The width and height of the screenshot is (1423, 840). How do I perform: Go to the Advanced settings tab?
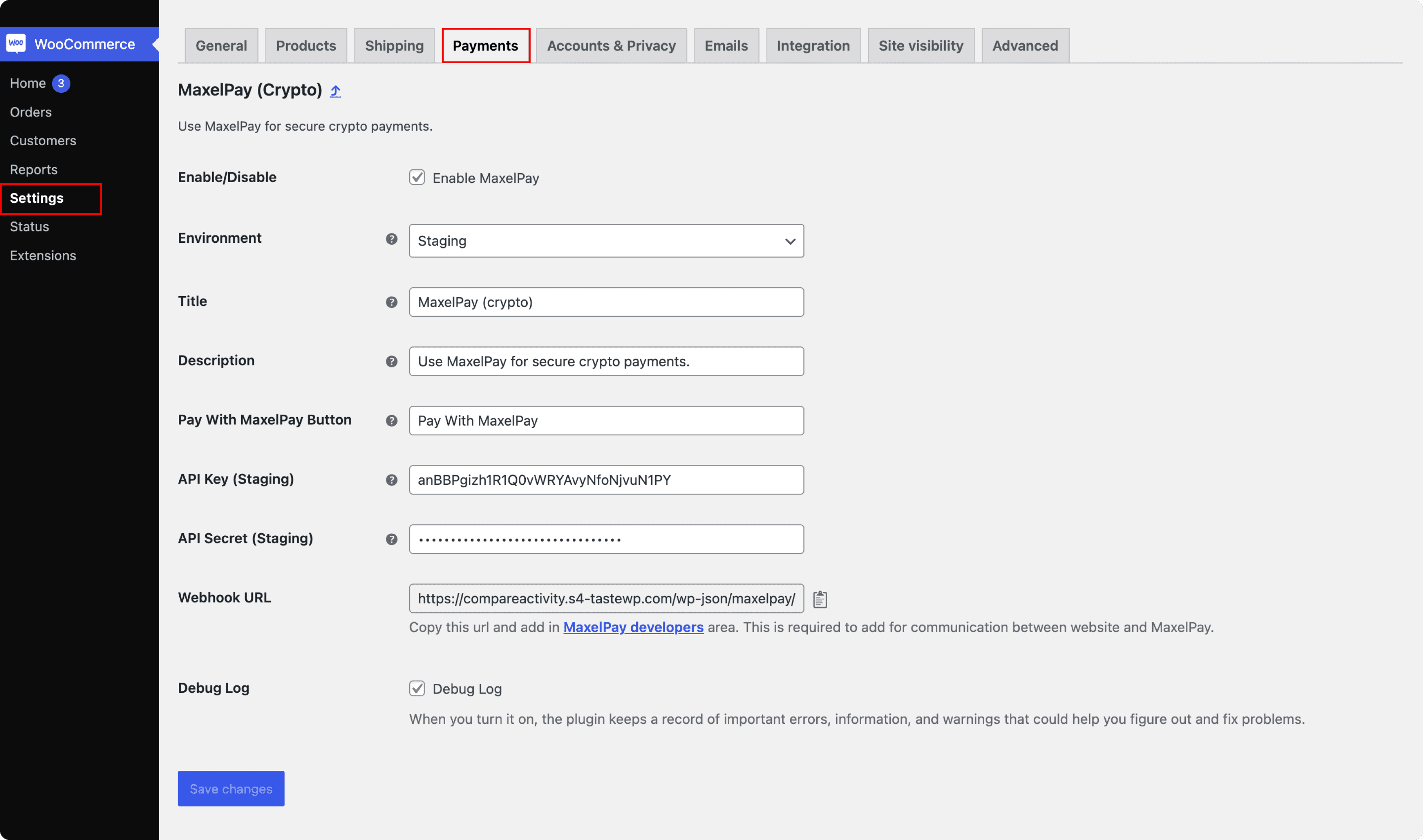tap(1024, 46)
